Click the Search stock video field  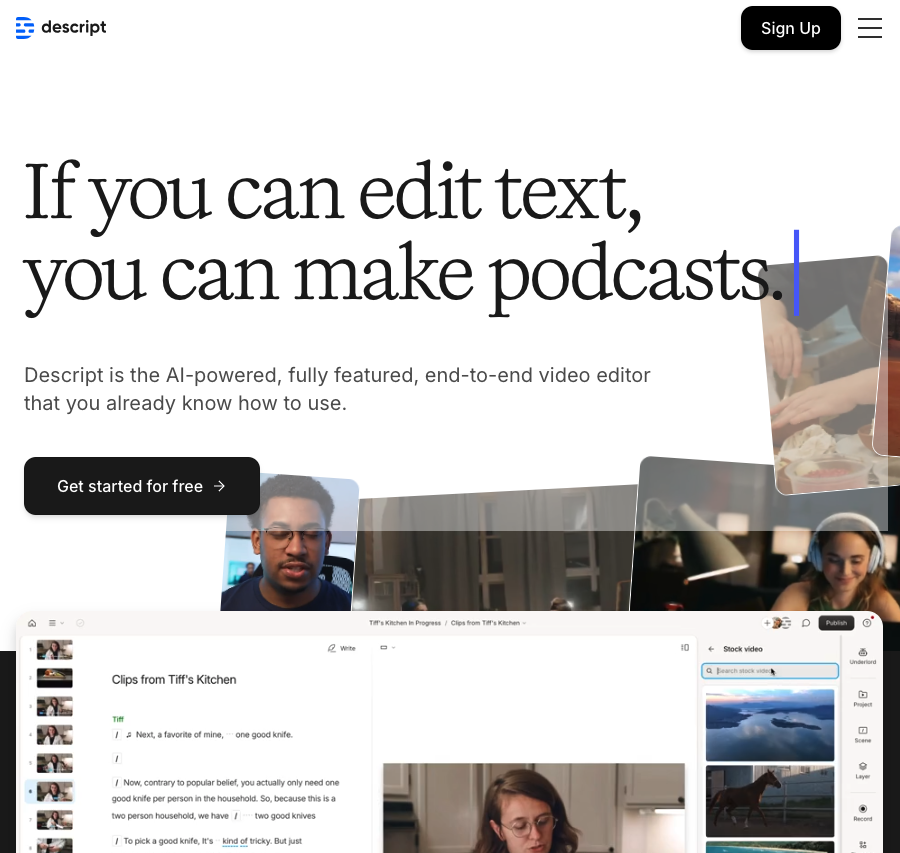tap(770, 670)
